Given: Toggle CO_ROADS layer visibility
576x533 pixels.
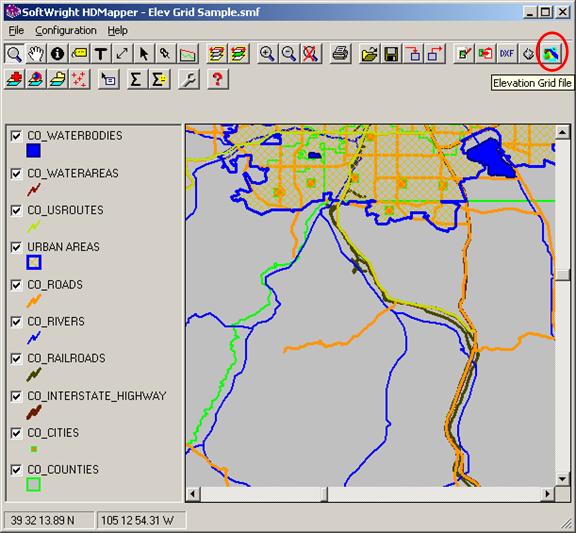Looking at the screenshot, I should tap(16, 285).
